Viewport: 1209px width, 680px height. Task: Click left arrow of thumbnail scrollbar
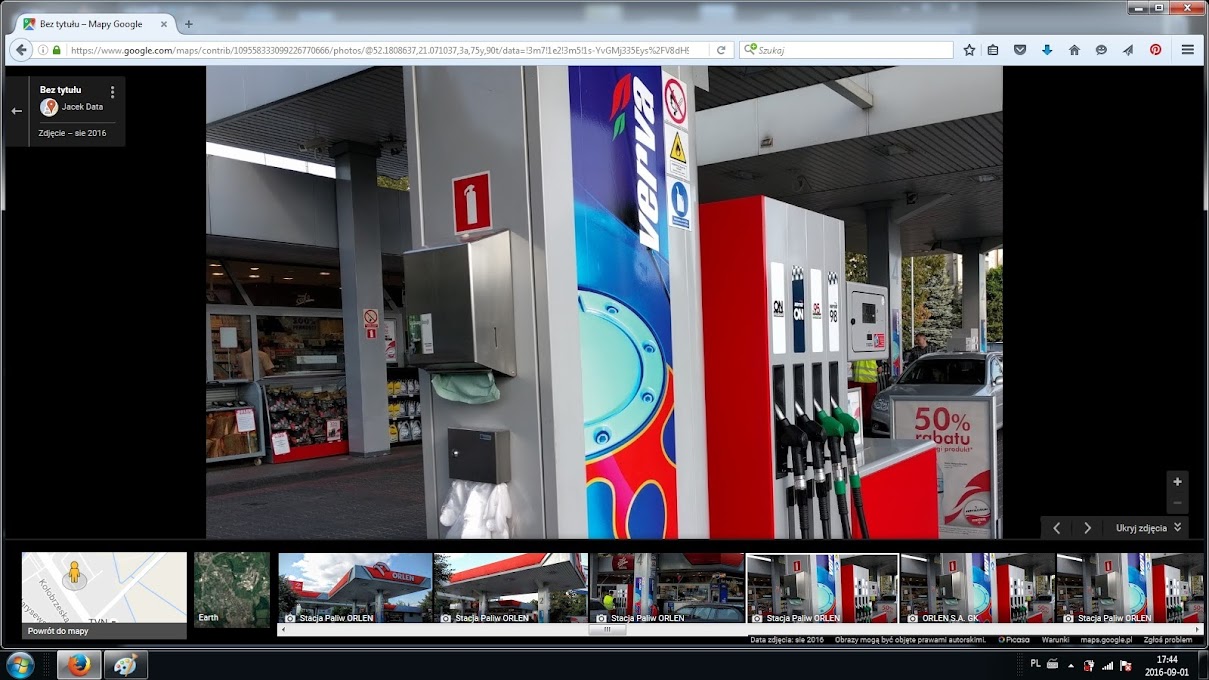point(282,630)
